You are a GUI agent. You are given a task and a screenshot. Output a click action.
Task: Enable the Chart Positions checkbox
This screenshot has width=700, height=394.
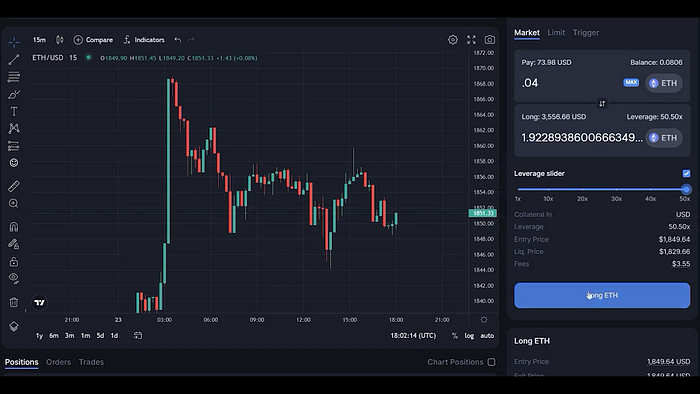pos(492,362)
